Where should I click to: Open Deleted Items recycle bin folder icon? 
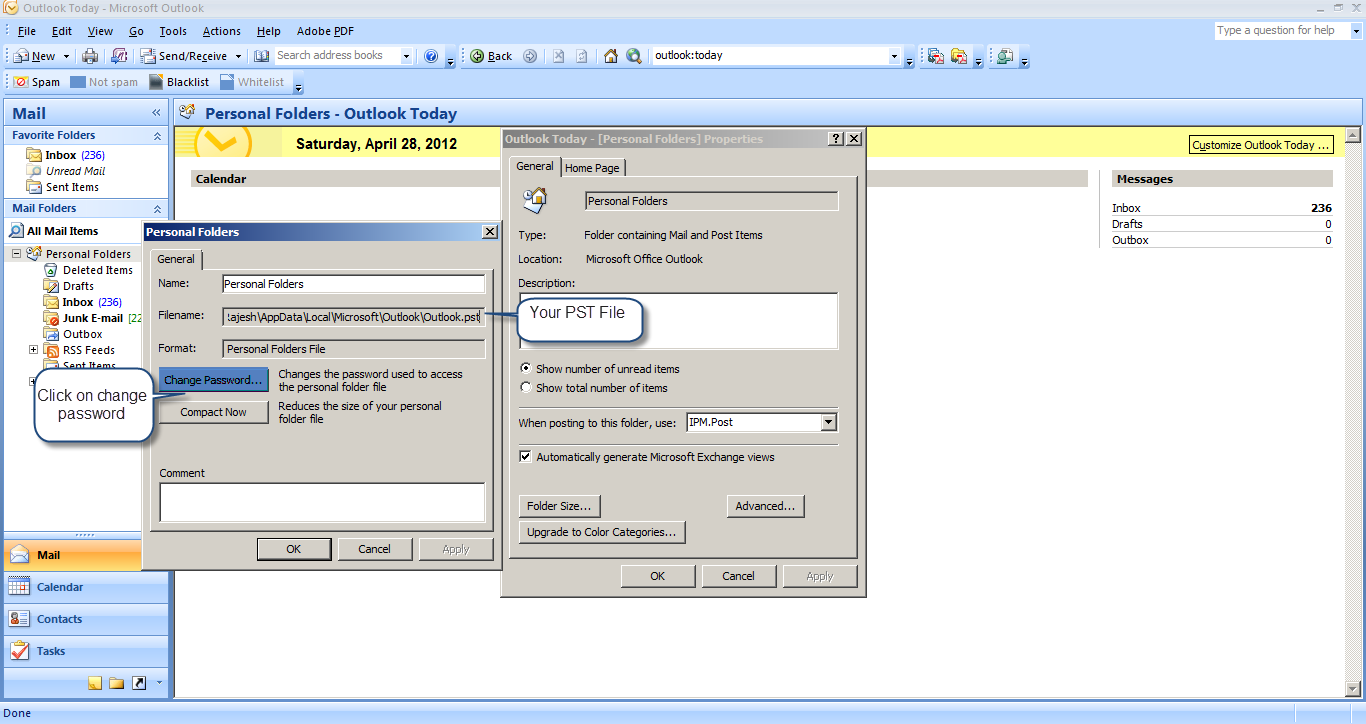click(51, 270)
